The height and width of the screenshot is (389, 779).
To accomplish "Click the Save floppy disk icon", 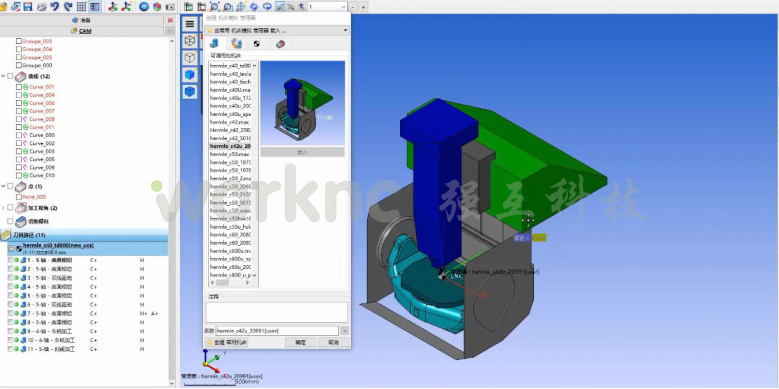I will click(x=28, y=6).
